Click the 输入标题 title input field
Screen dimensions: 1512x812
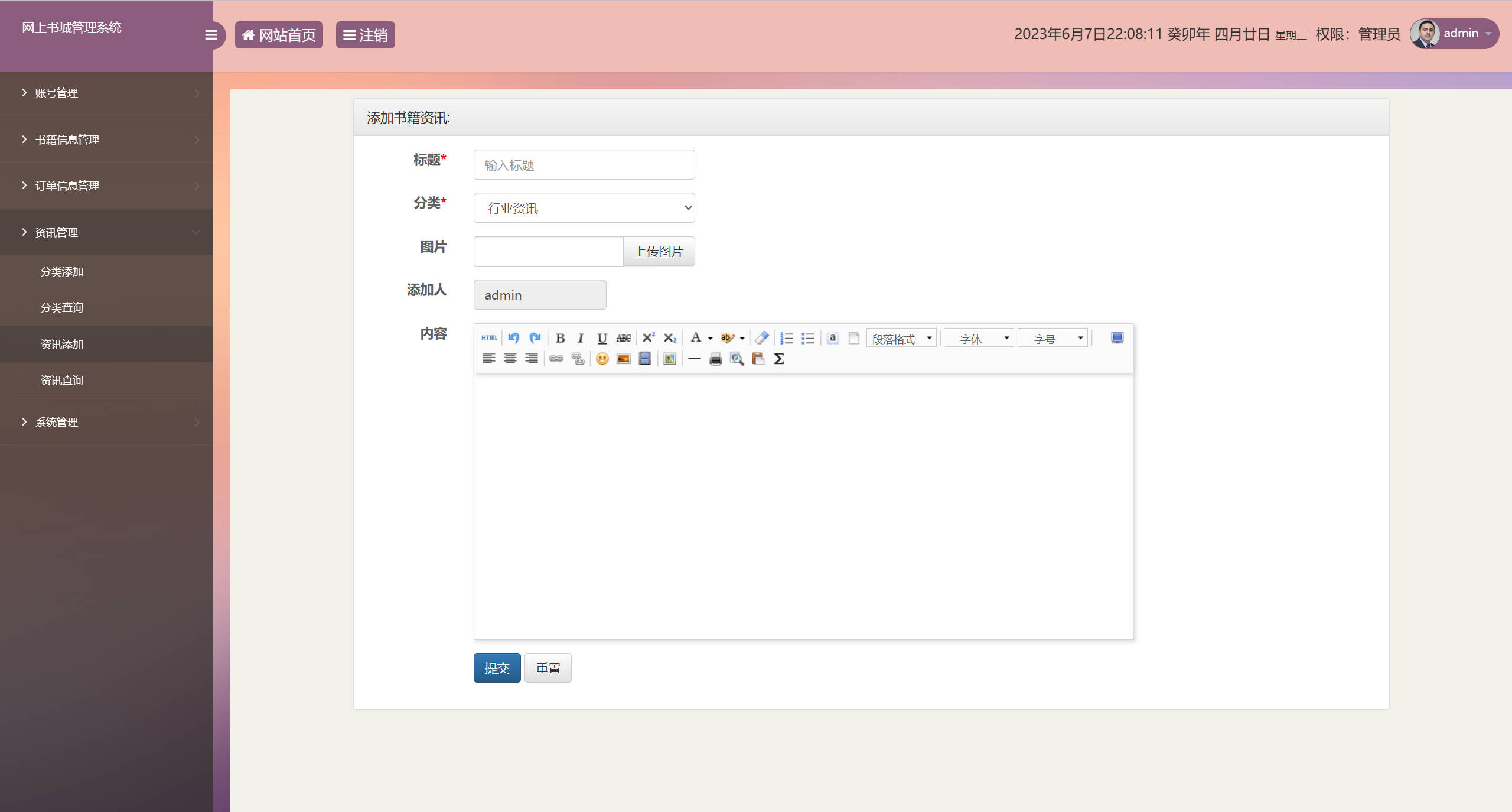coord(584,164)
